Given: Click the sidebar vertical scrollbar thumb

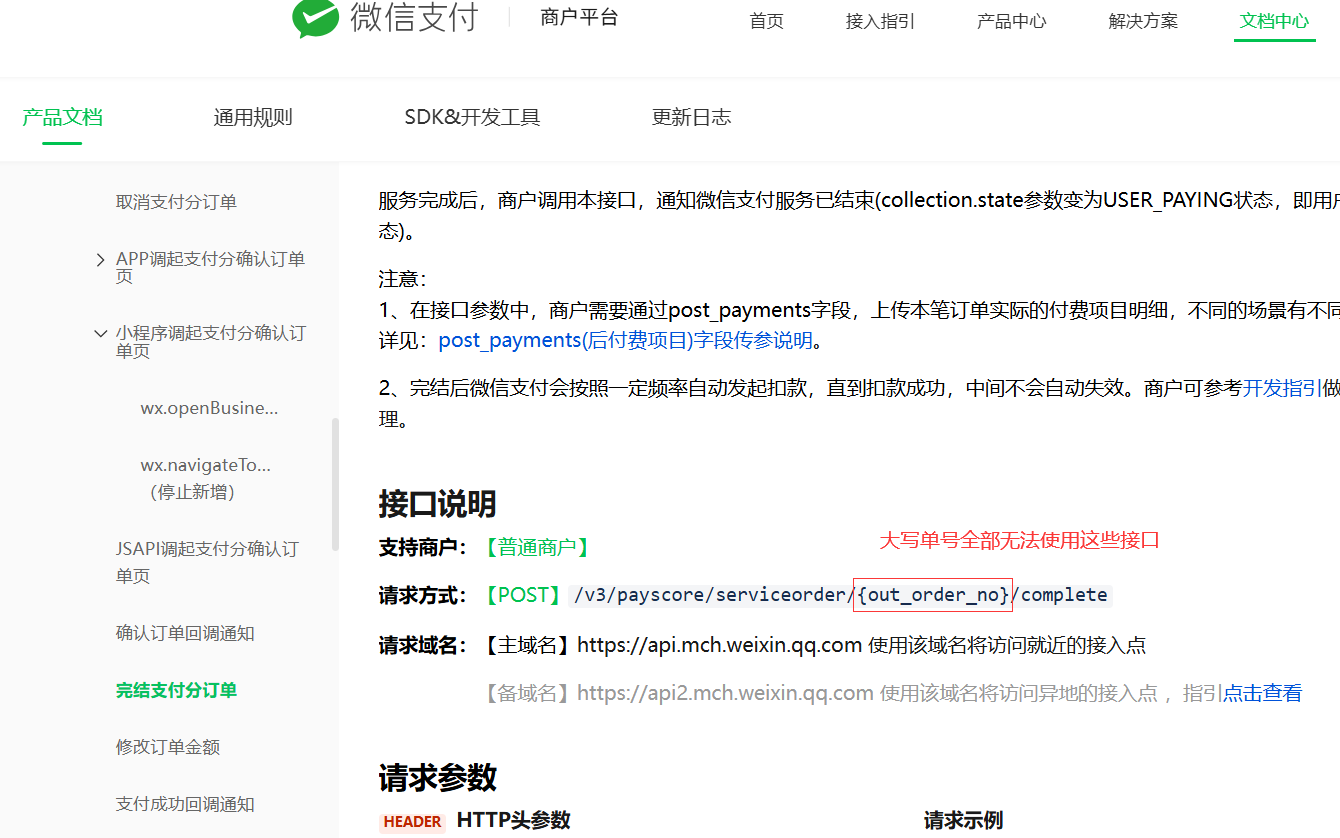Looking at the screenshot, I should (x=335, y=484).
